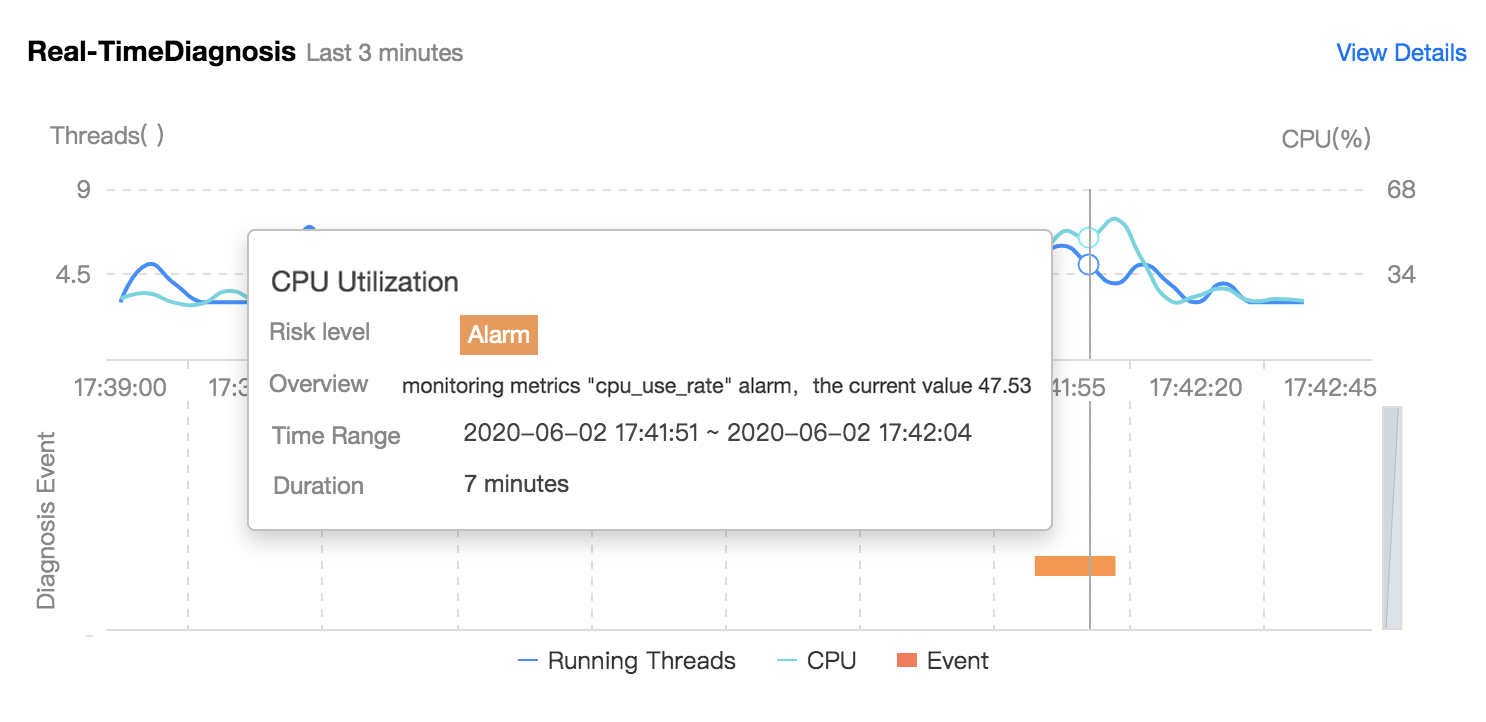Click the Threads axis title
Screen dimensions: 1486x722
pos(107,135)
